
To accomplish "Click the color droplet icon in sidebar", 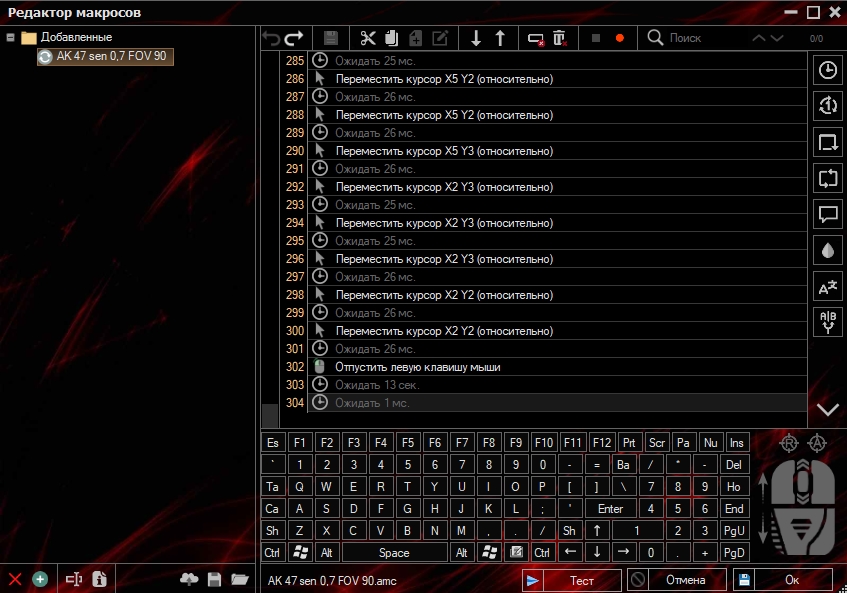I will tap(828, 250).
